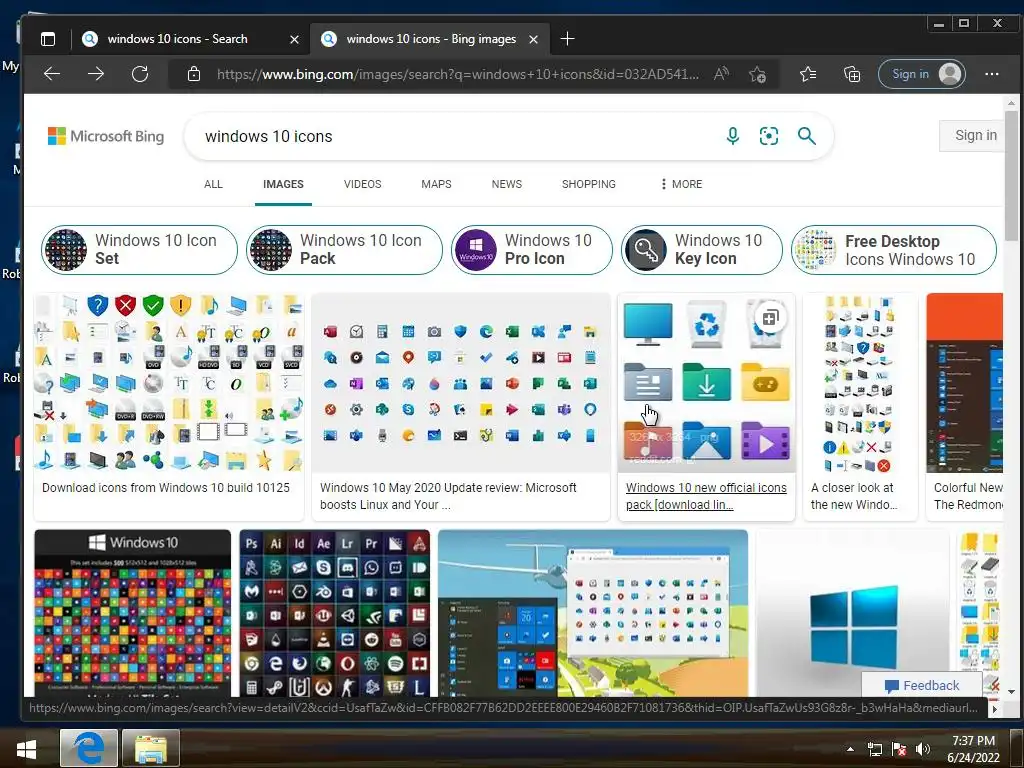
Task: Open the Adobe-style app icons grid thumbnail
Action: click(334, 613)
